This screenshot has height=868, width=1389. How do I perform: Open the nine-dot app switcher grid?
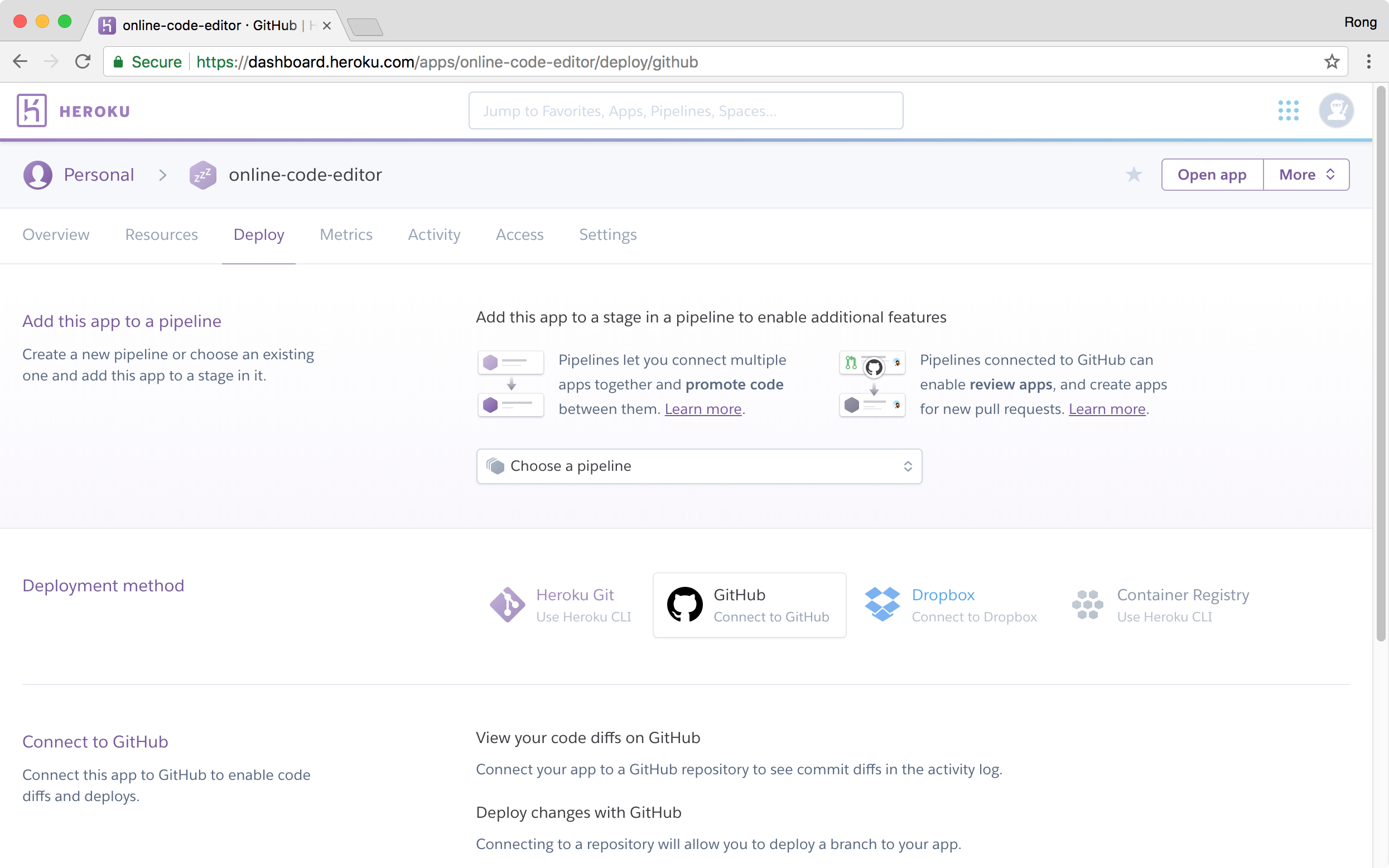[1288, 110]
